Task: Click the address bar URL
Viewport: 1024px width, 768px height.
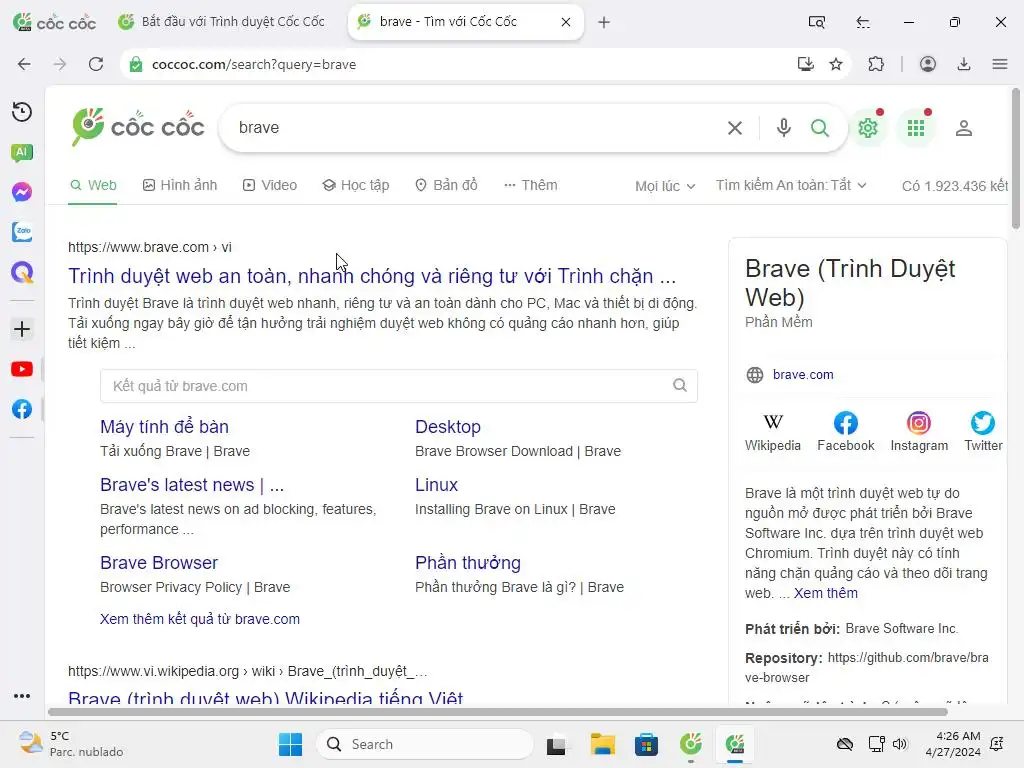Action: point(254,64)
